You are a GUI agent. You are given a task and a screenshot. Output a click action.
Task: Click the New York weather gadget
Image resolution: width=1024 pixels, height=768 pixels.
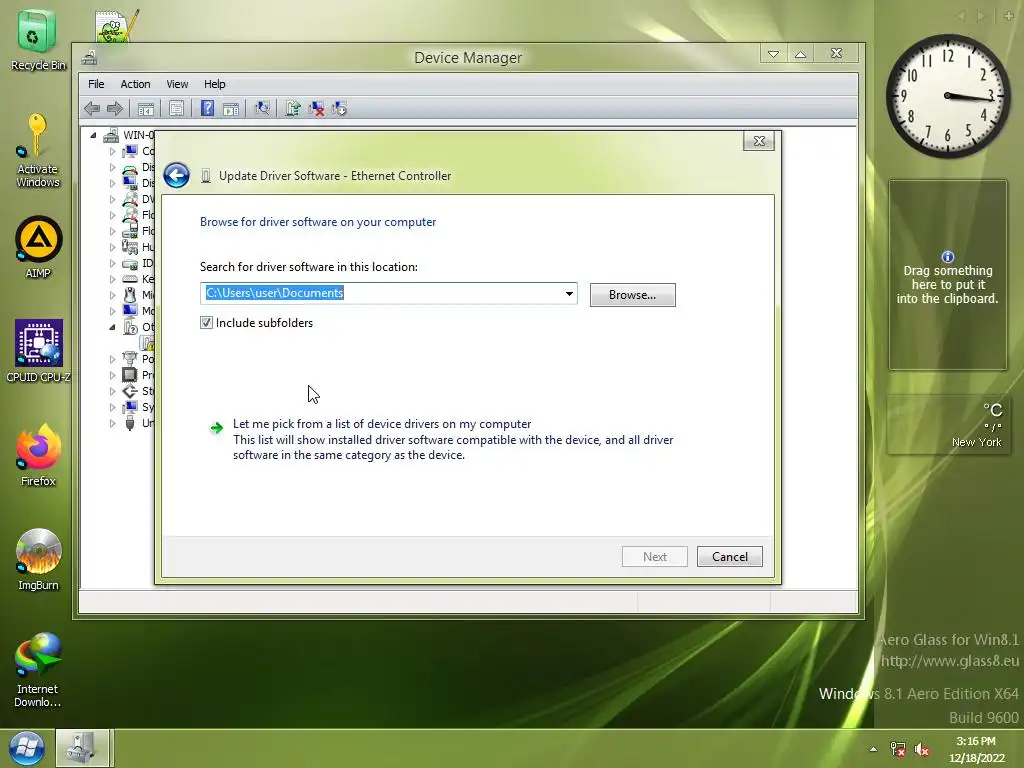click(948, 424)
